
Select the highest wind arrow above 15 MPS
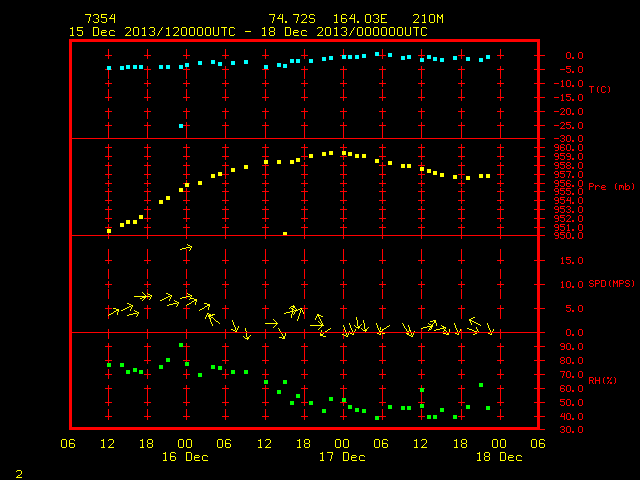(x=186, y=248)
